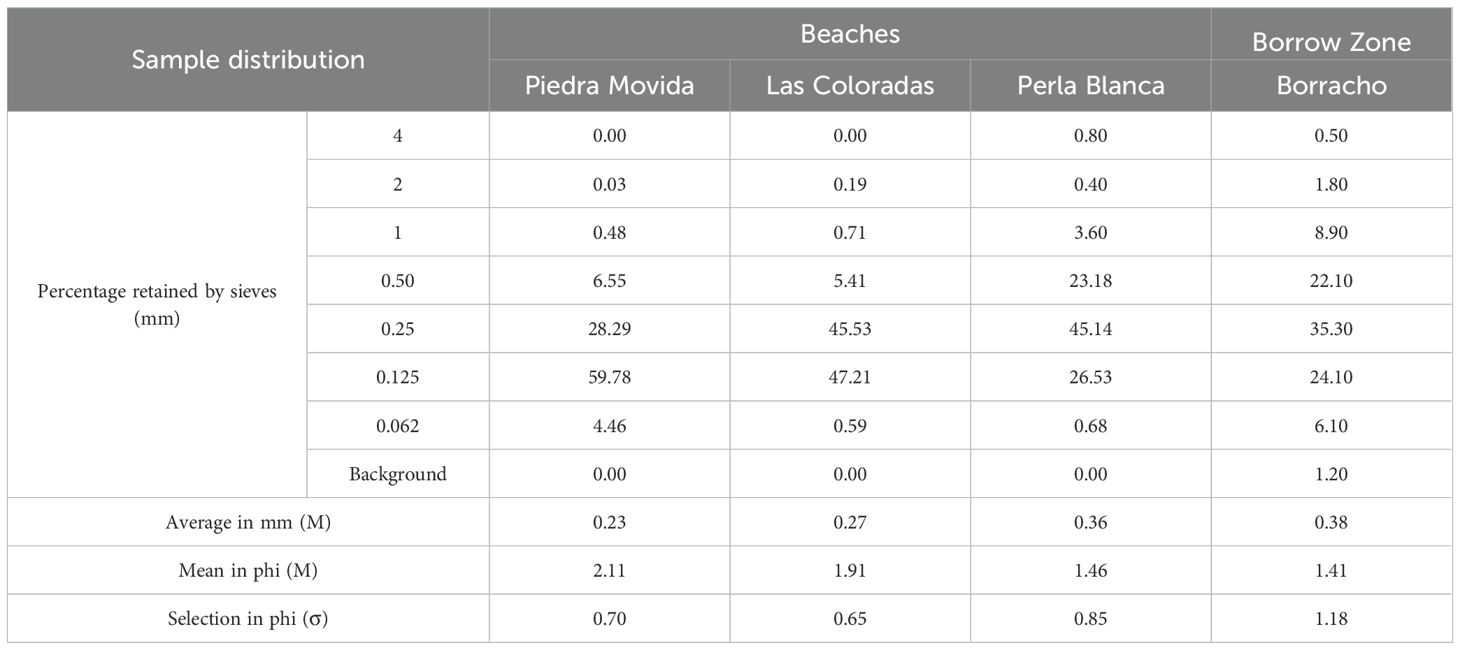The height and width of the screenshot is (650, 1460).
Task: Click the Las Coloradas column header
Action: click(x=850, y=86)
